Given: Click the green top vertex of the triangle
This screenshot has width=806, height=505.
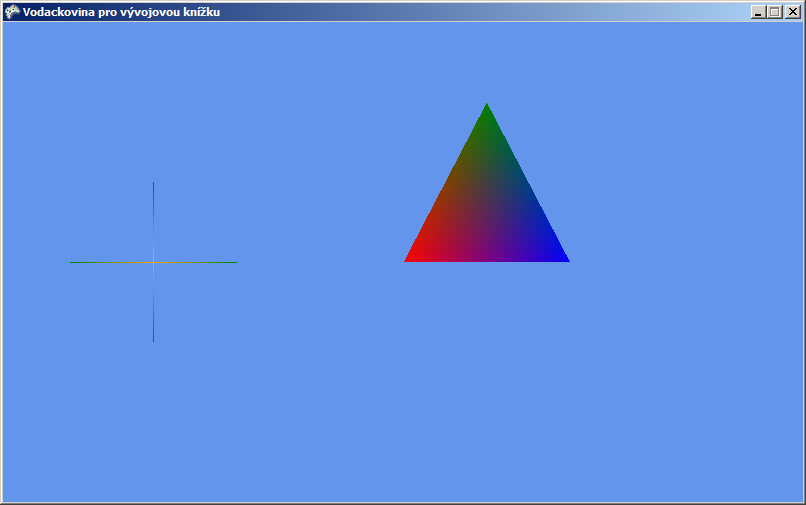Looking at the screenshot, I should (487, 107).
